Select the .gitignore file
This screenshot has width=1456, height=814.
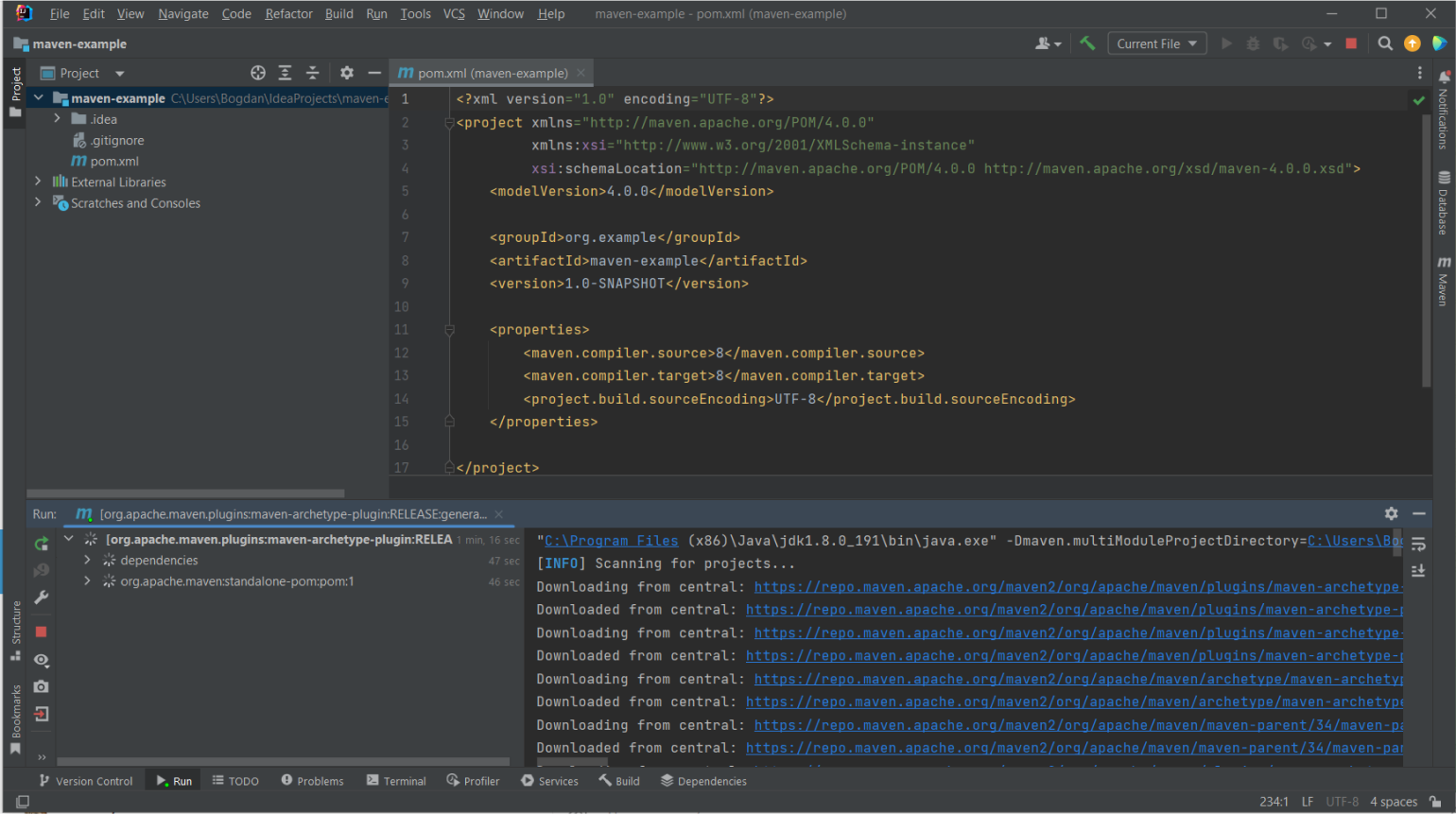109,140
